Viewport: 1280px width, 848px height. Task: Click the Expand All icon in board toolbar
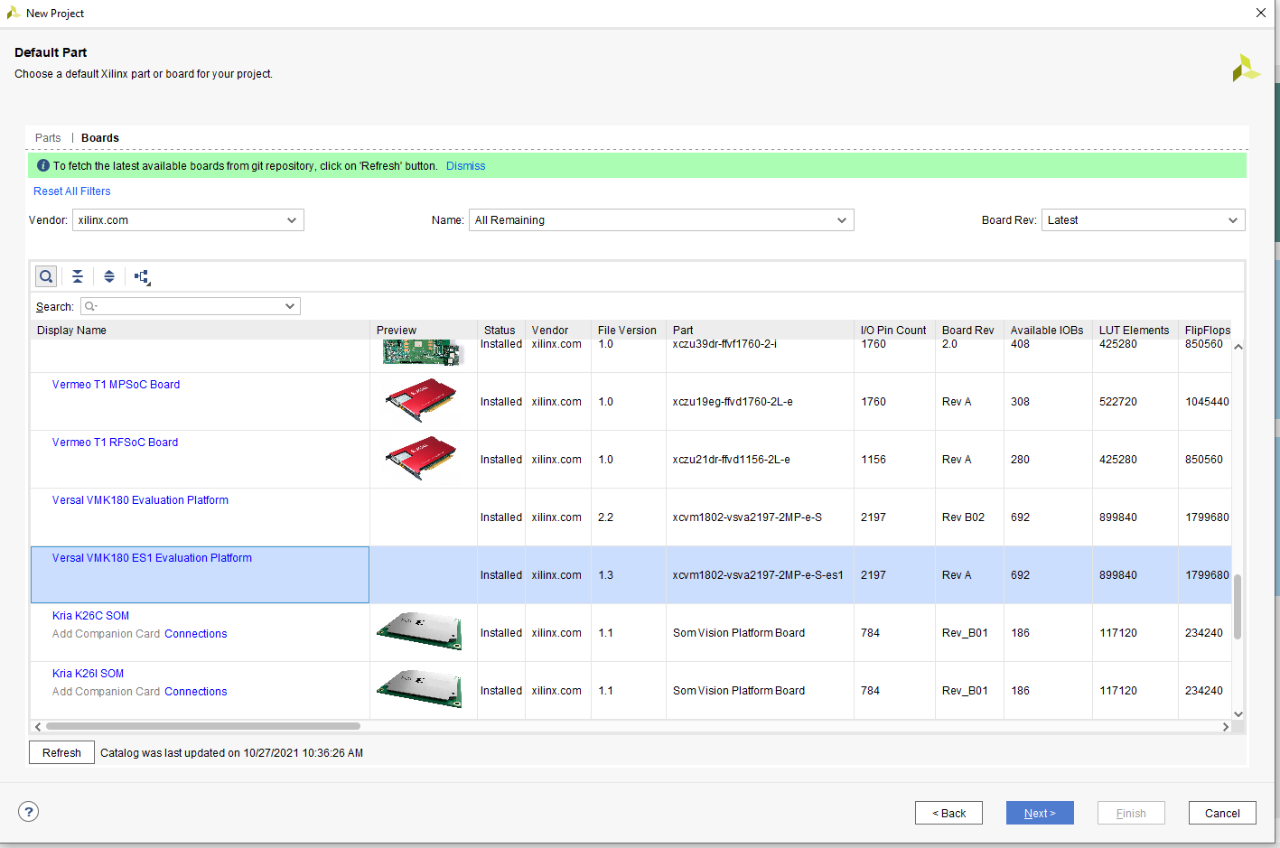[x=109, y=277]
